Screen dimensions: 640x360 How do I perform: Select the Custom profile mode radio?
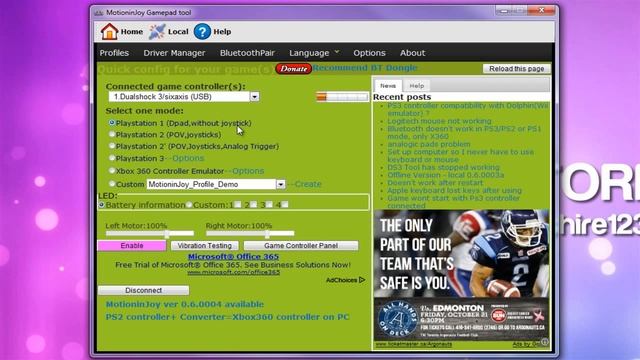[x=111, y=184]
